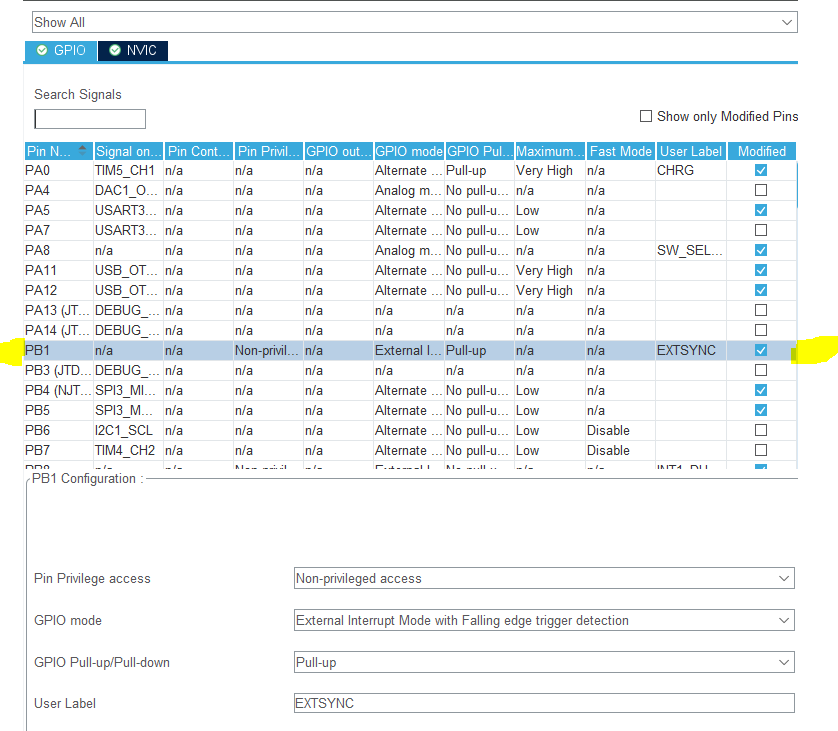Select the PA0 pin row
Image resolution: width=838 pixels, height=731 pixels.
(x=410, y=170)
